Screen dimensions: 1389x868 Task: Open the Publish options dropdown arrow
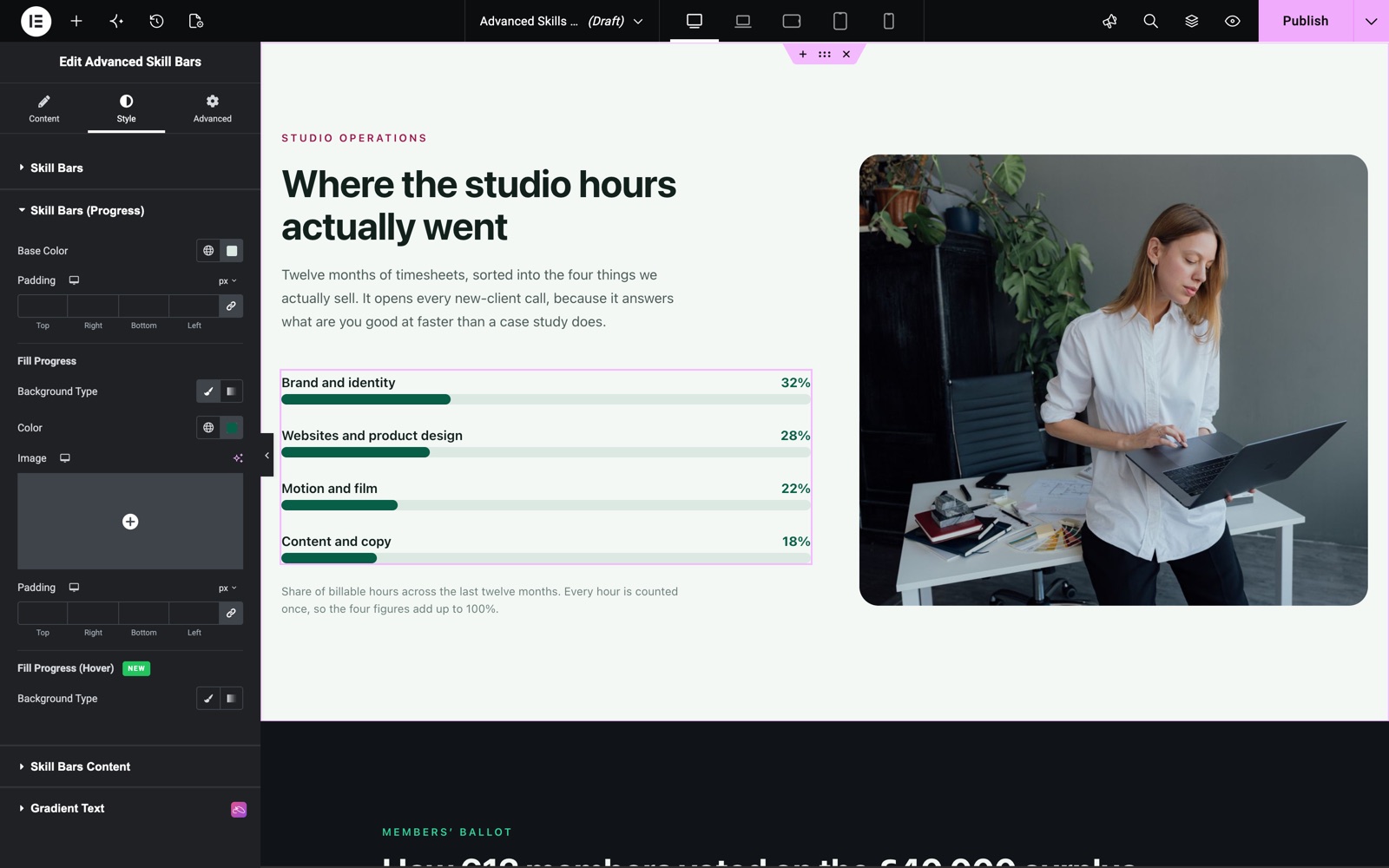1371,21
